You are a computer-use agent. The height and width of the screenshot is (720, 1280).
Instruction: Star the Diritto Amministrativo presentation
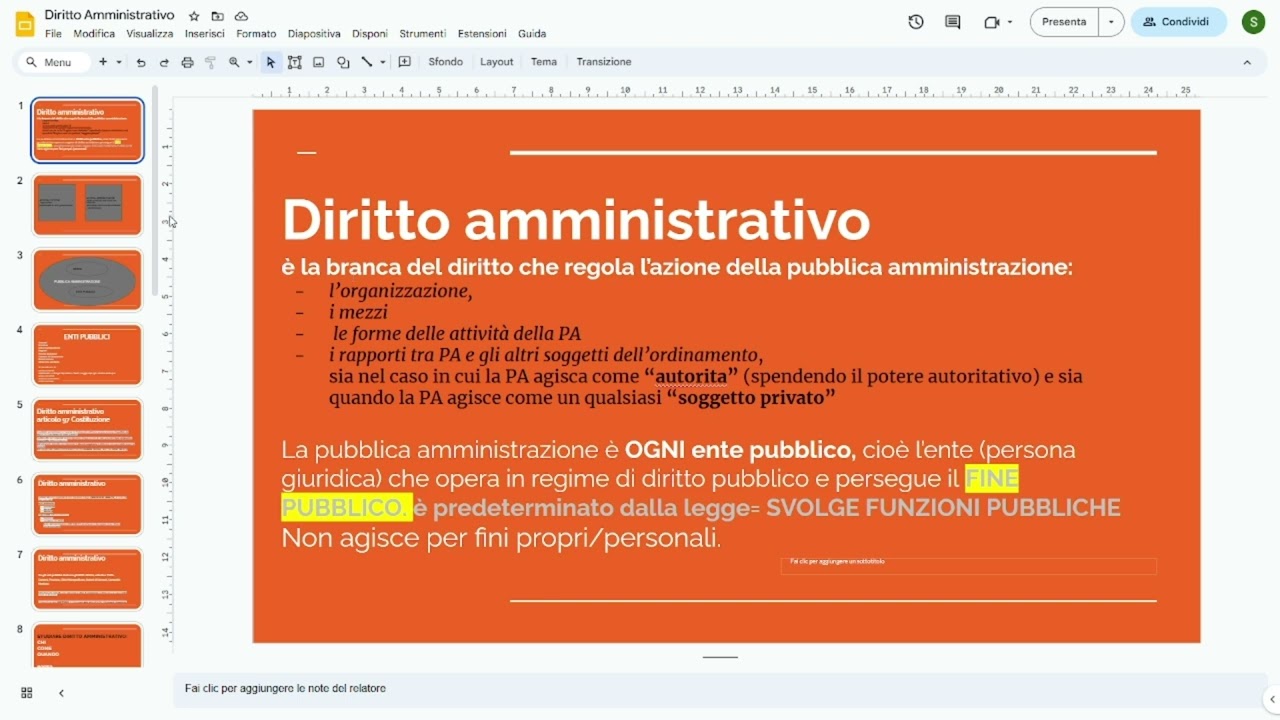coord(194,16)
